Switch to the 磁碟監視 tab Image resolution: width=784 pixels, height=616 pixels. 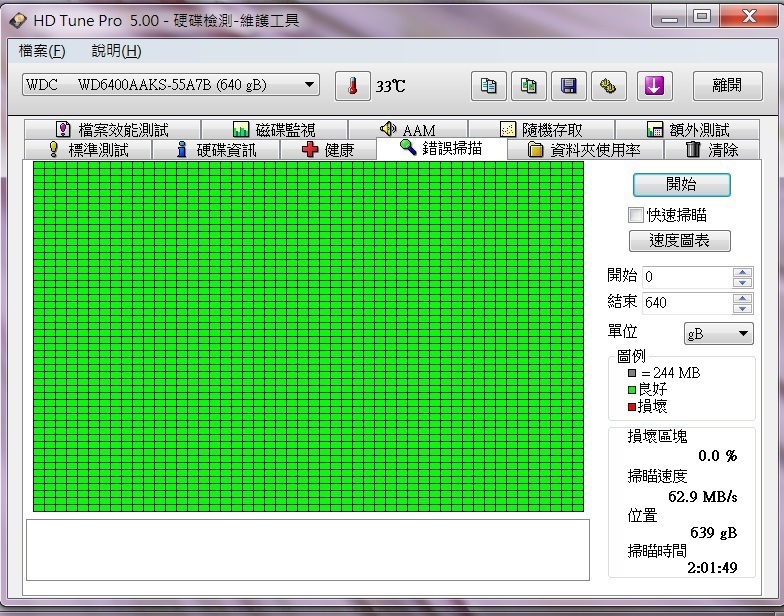[x=274, y=130]
